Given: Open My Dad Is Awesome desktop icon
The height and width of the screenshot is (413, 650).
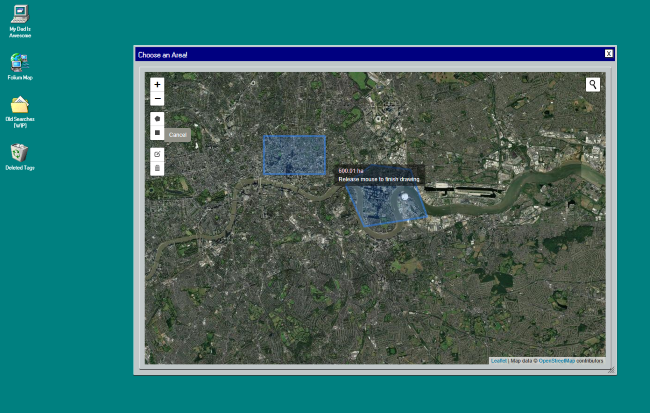Looking at the screenshot, I should (20, 22).
